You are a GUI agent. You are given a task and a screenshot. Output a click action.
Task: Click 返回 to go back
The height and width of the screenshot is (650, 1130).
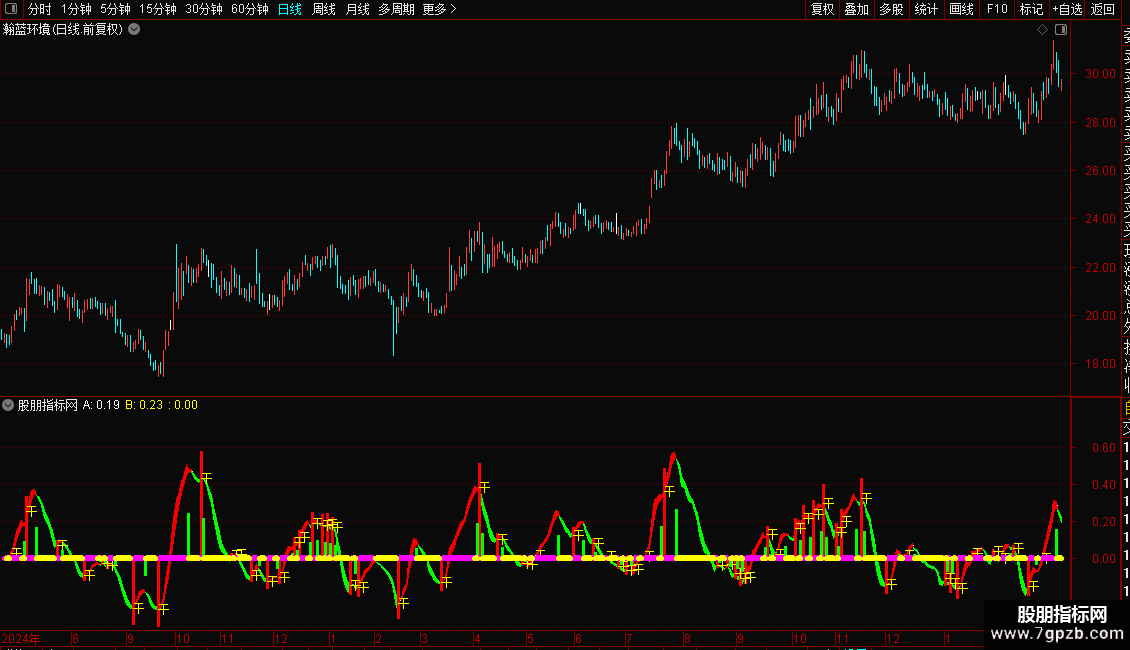coord(1103,9)
